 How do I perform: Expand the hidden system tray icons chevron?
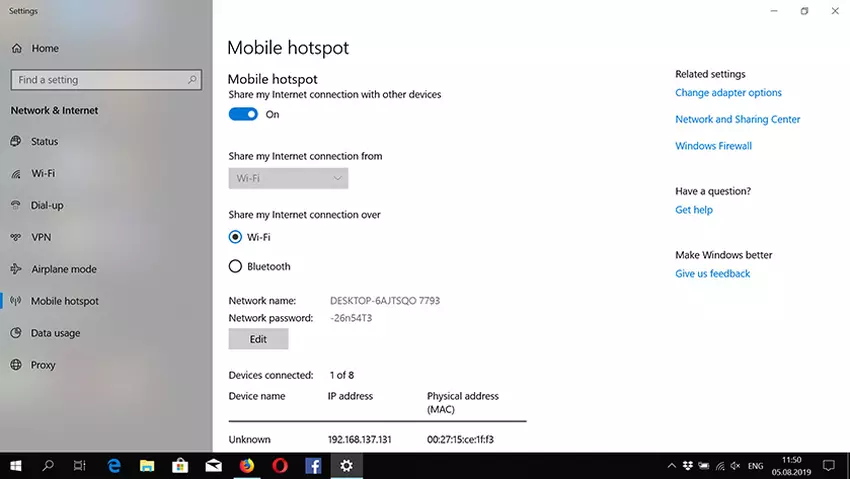point(671,466)
